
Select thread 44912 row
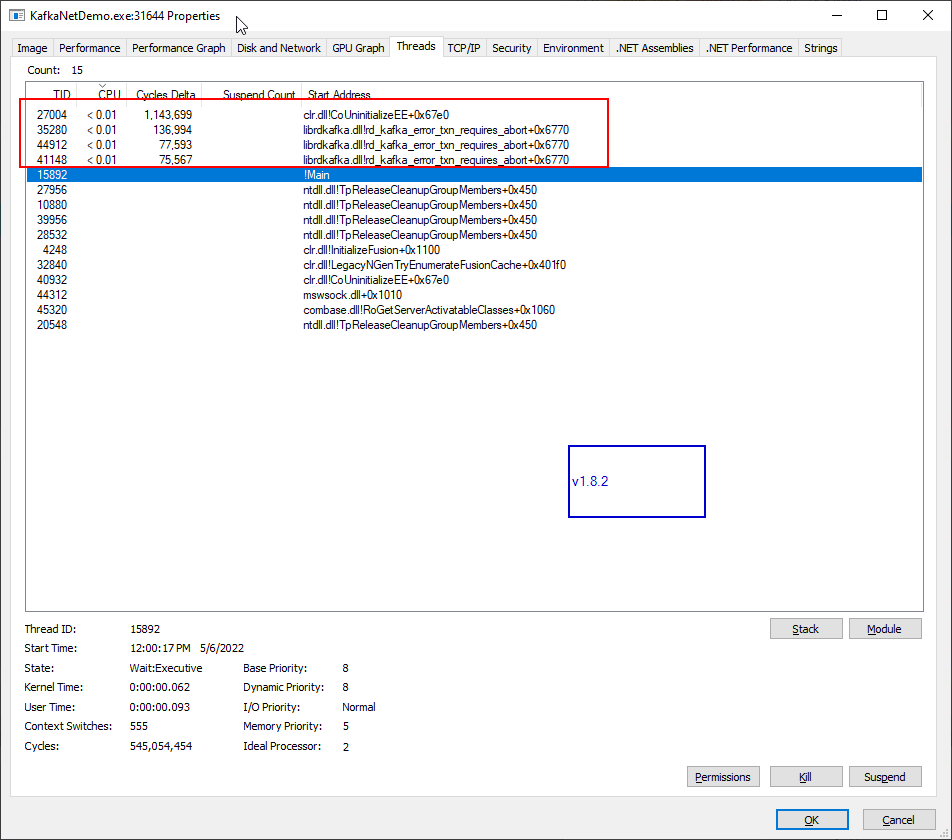[x=474, y=145]
